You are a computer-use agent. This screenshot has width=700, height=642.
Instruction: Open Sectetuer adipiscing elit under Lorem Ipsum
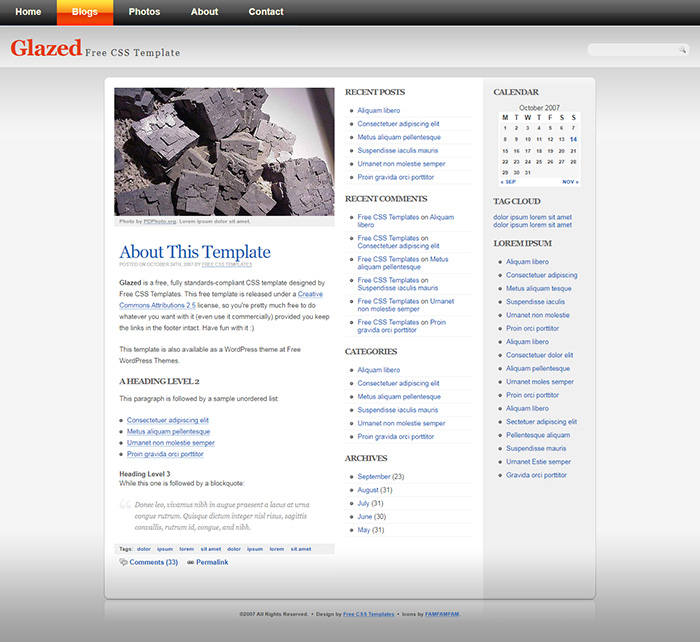542,421
